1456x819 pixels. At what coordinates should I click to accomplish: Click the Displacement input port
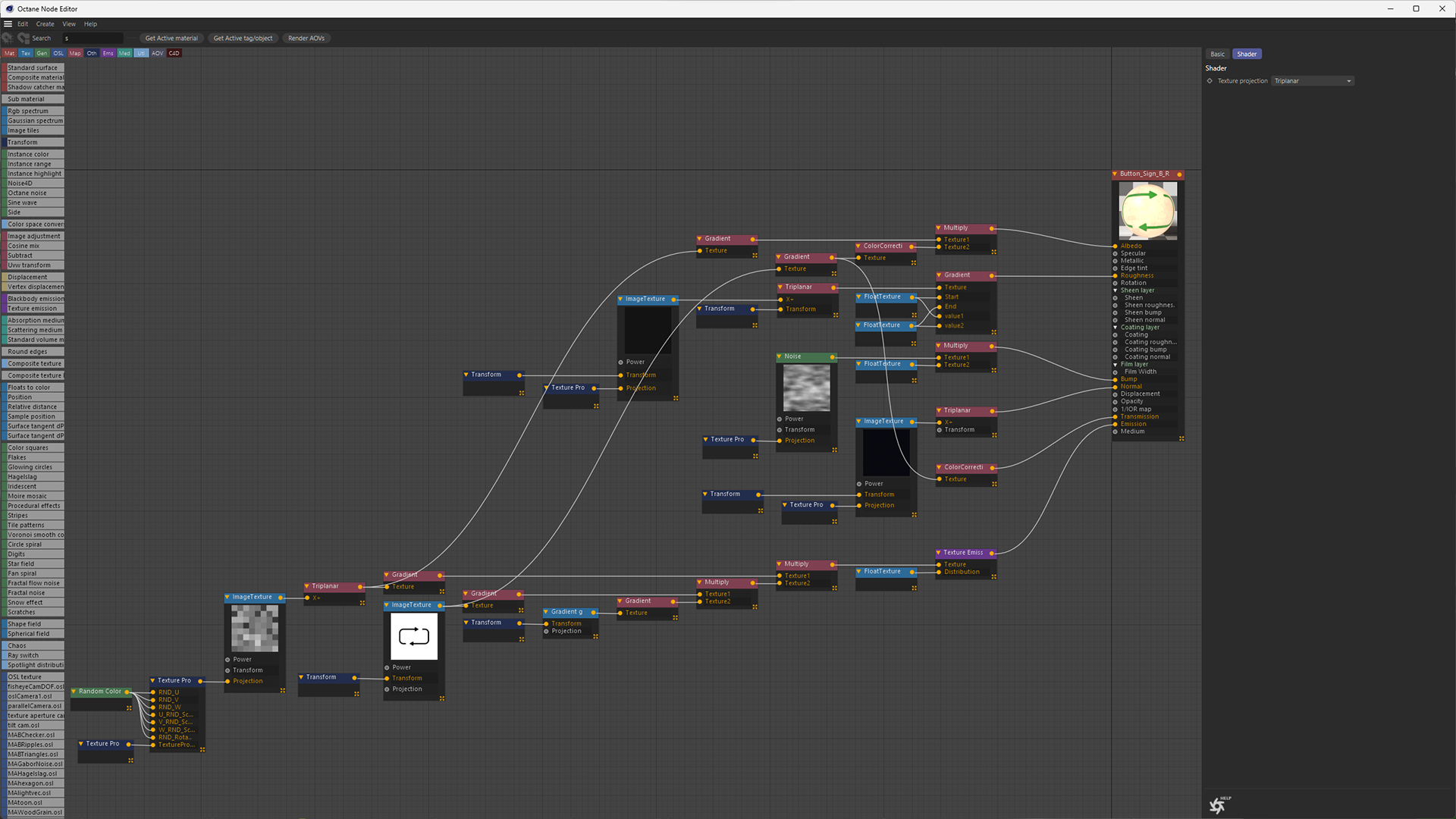click(x=1116, y=394)
